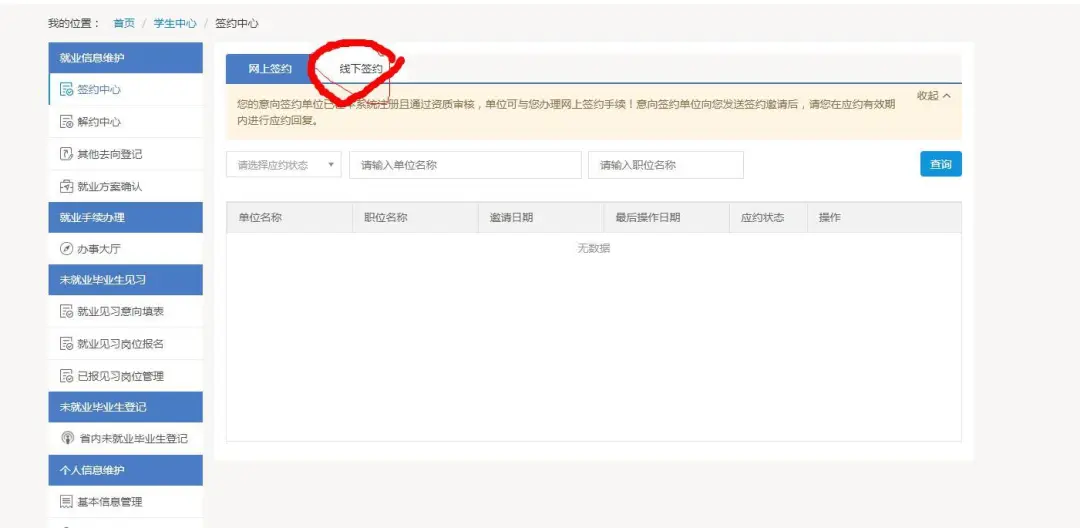Image resolution: width=1080 pixels, height=528 pixels.
Task: Collapse the notice with 收起
Action: tap(933, 96)
